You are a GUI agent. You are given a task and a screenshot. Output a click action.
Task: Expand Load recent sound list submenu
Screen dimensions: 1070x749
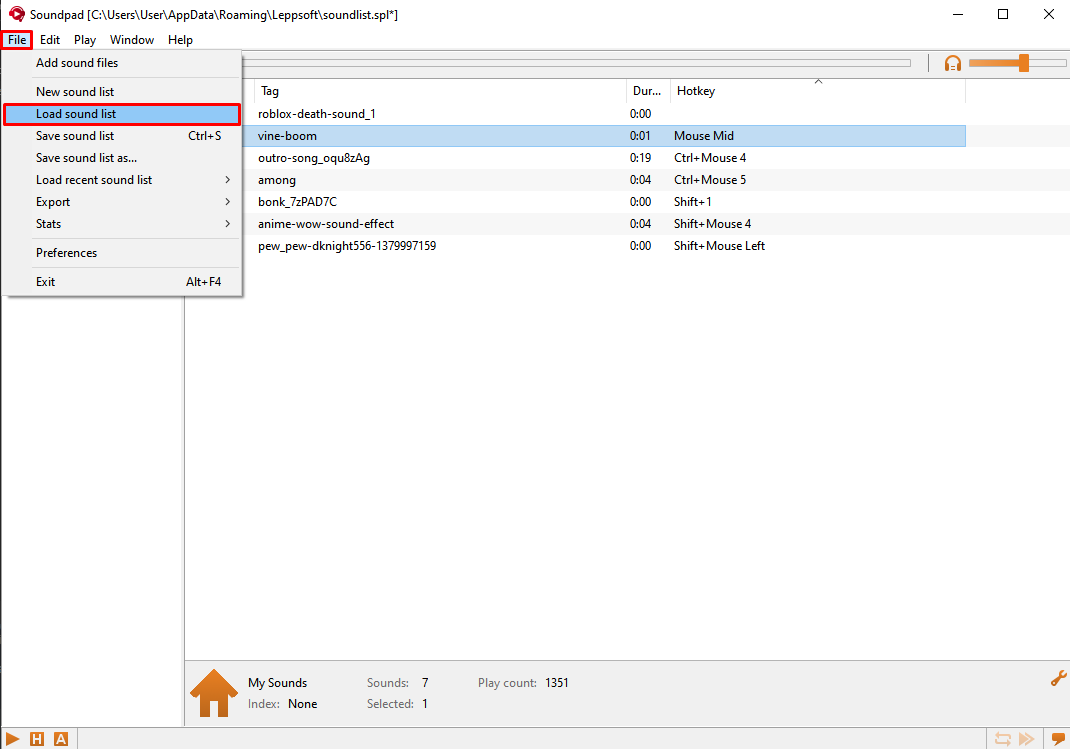coord(122,179)
